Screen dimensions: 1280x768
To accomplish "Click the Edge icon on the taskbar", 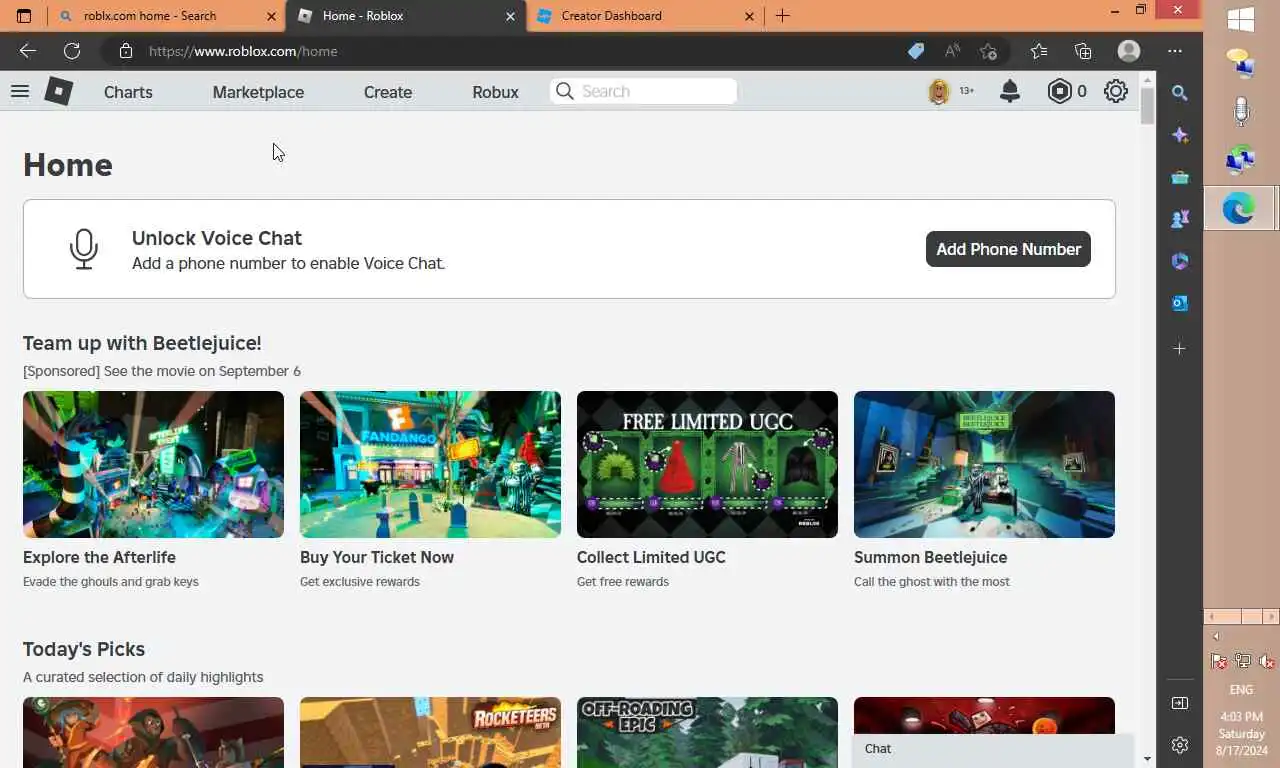I will point(1240,208).
